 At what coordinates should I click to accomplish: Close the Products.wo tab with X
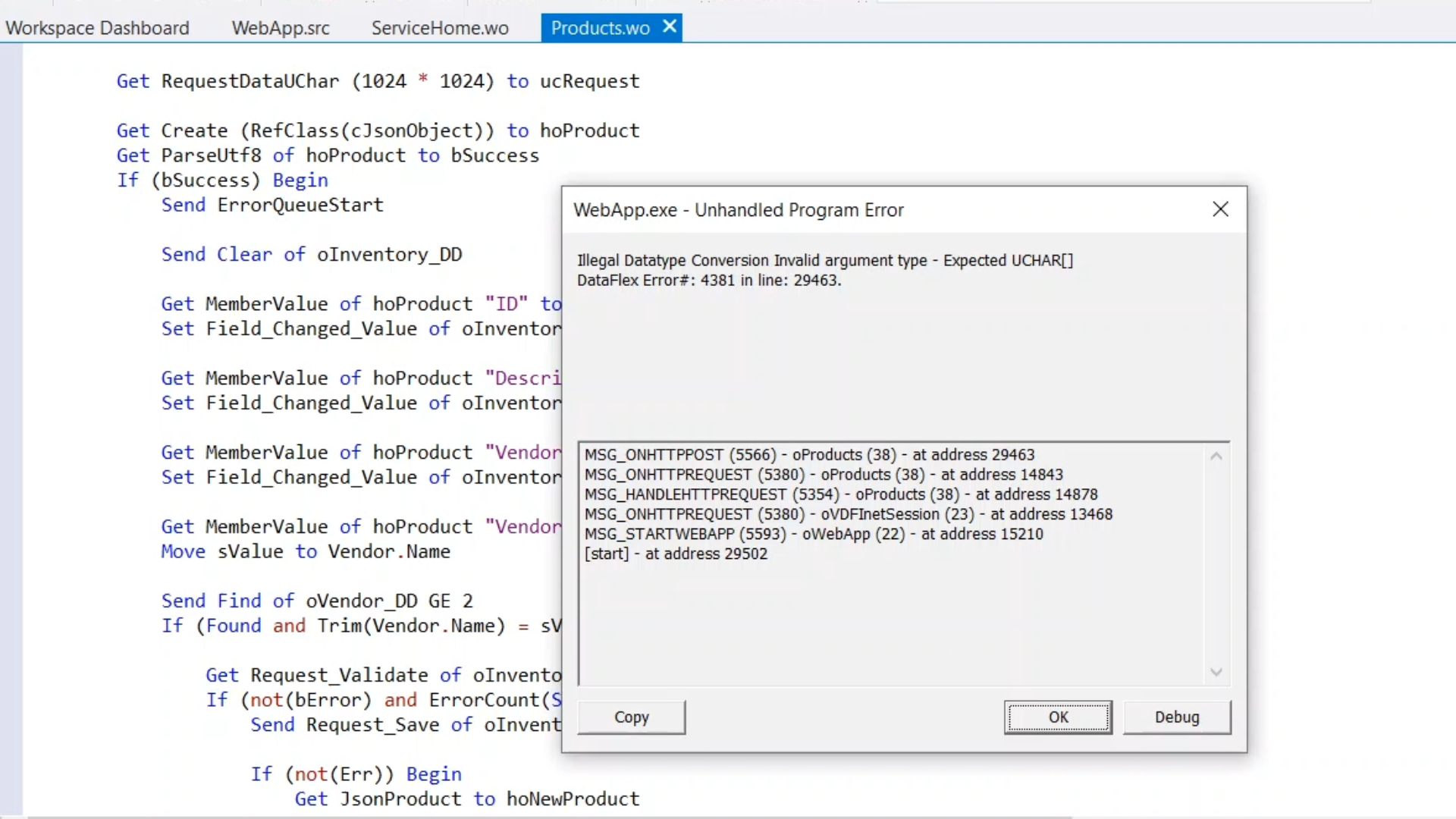(670, 27)
